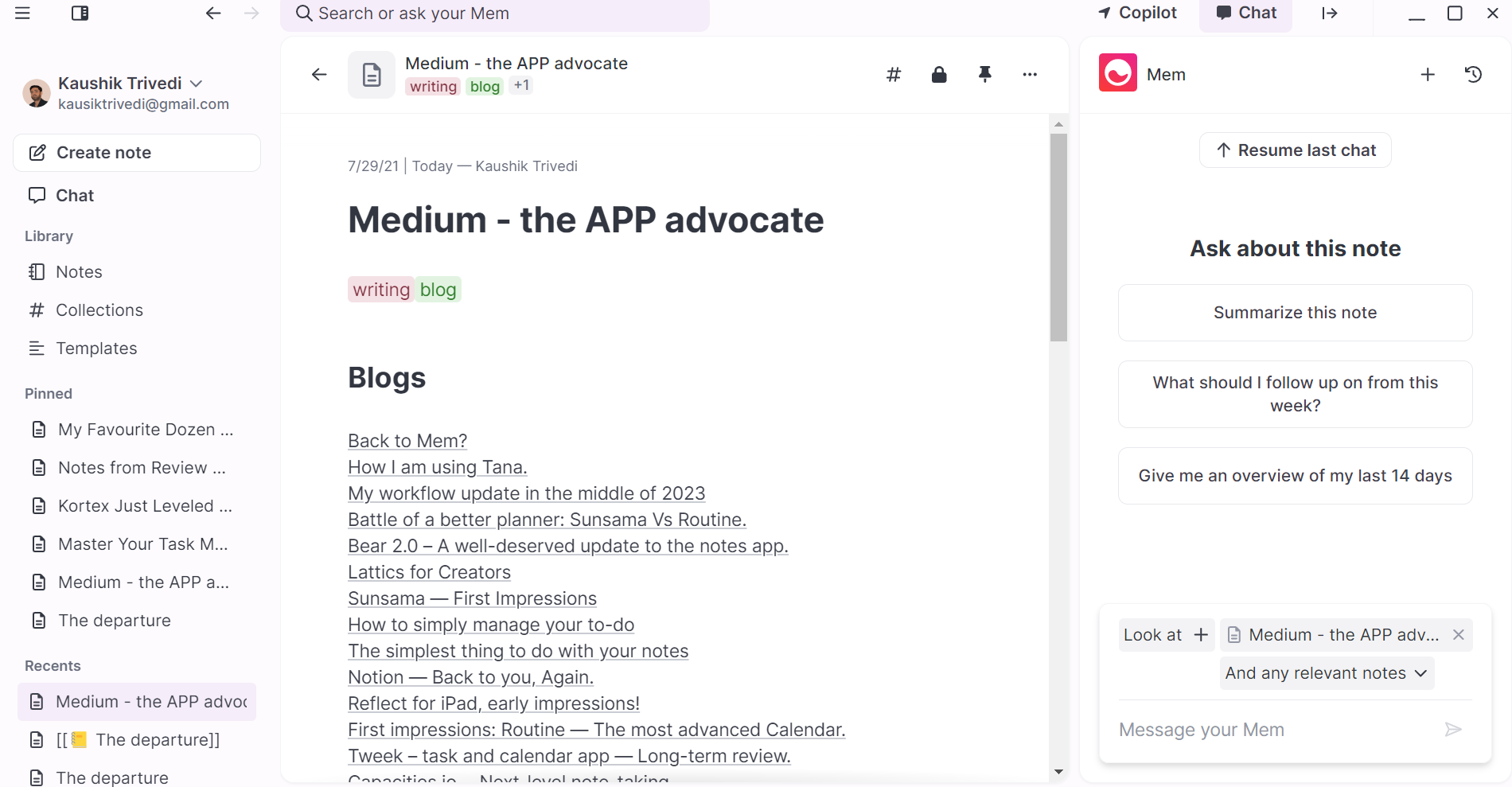Open Sunsama — First Impressions link
Image resolution: width=1512 pixels, height=787 pixels.
pyautogui.click(x=473, y=598)
